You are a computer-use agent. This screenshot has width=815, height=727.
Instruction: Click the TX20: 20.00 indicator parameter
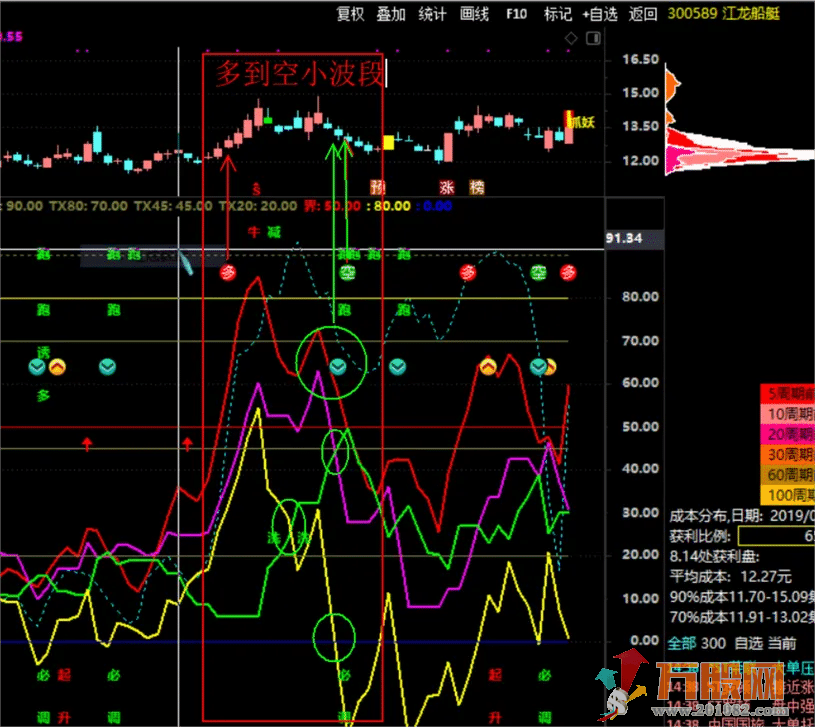[x=258, y=206]
